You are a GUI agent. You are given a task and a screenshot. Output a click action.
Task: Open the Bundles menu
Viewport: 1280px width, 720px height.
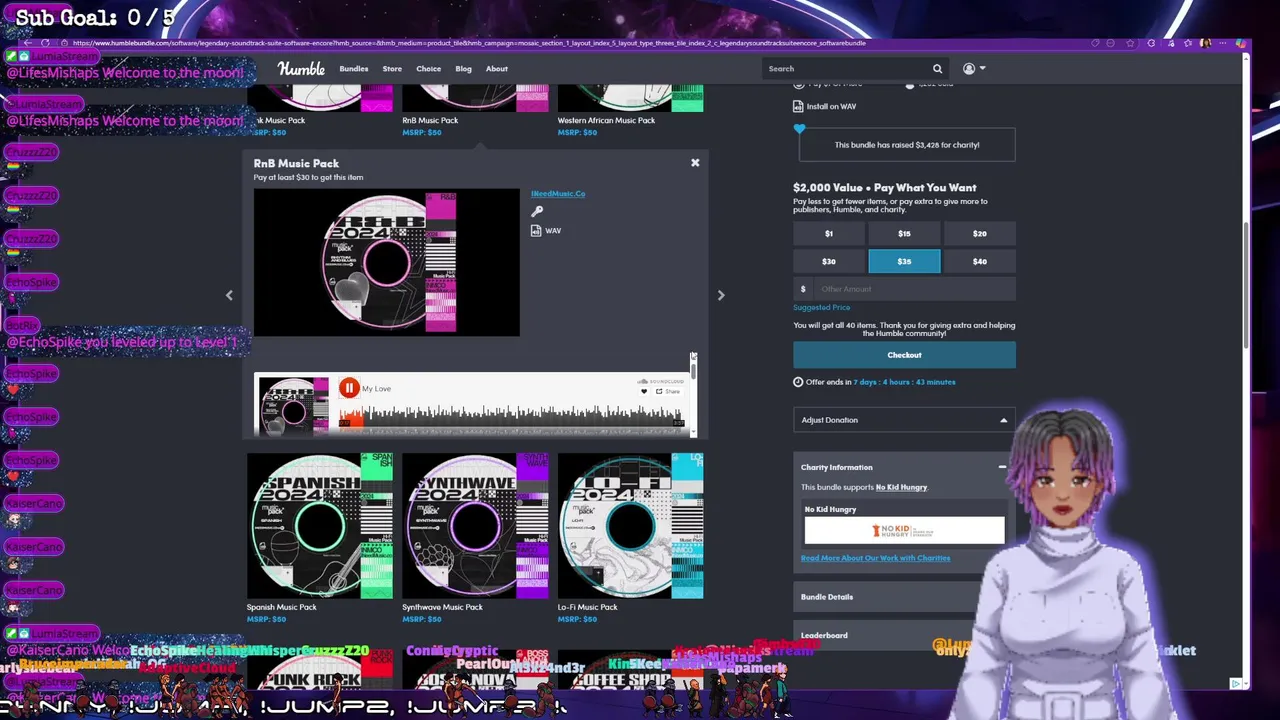coord(354,69)
